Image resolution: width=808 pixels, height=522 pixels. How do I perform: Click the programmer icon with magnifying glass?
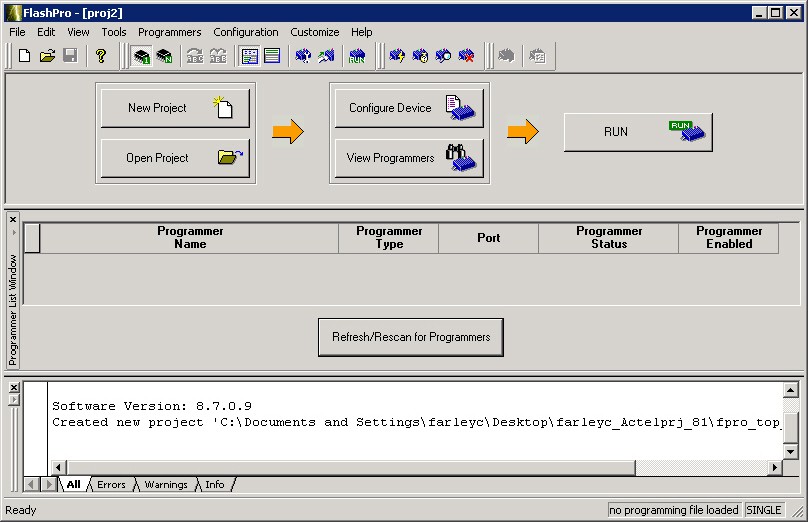pos(443,56)
